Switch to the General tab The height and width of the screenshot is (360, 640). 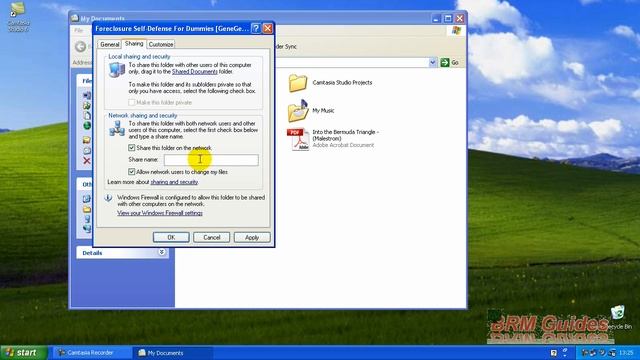(109, 44)
